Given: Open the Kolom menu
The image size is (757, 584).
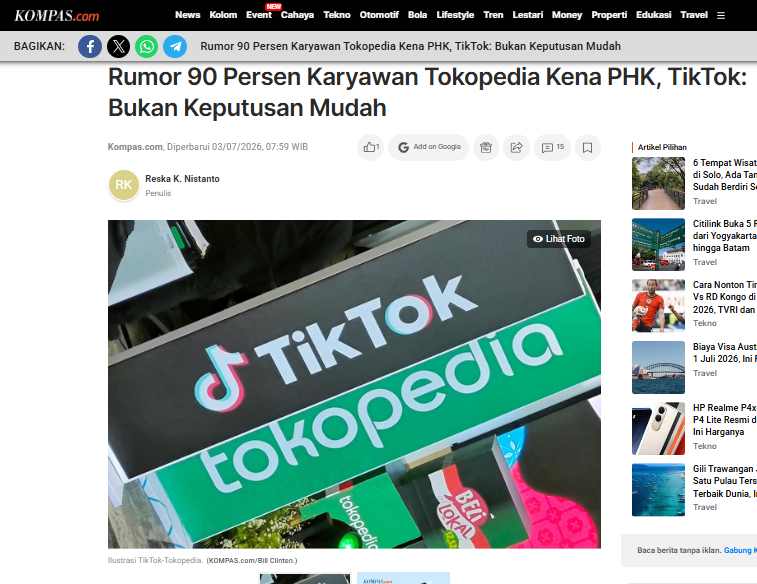Looking at the screenshot, I should [x=223, y=15].
